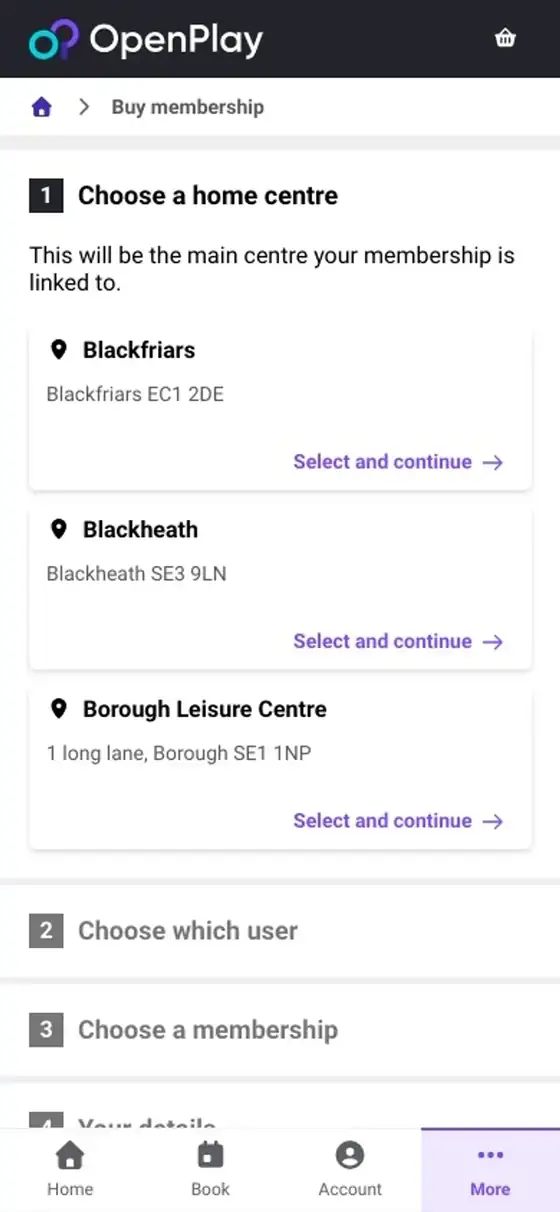This screenshot has height=1212, width=560.
Task: Go to the home breadcrumb icon
Action: pos(41,107)
